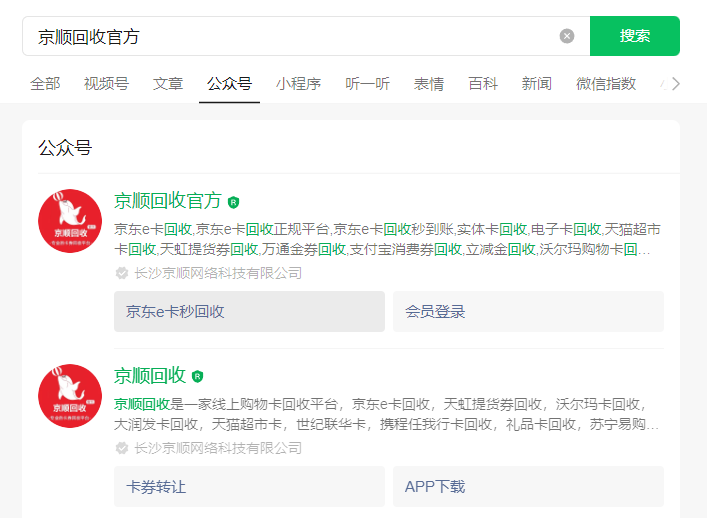
Task: Click the company checkmark icon under 京顺回收
Action: coord(122,448)
